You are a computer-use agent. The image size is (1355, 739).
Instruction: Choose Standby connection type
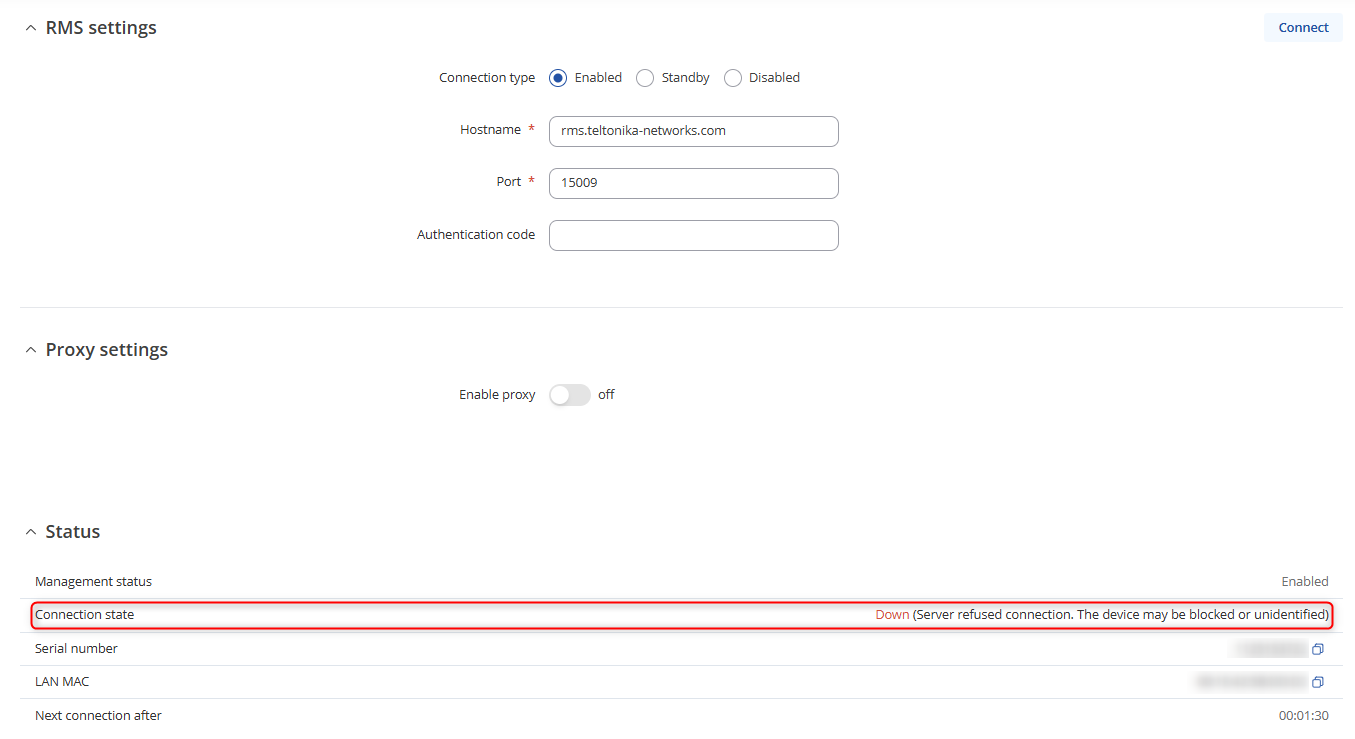tap(645, 78)
